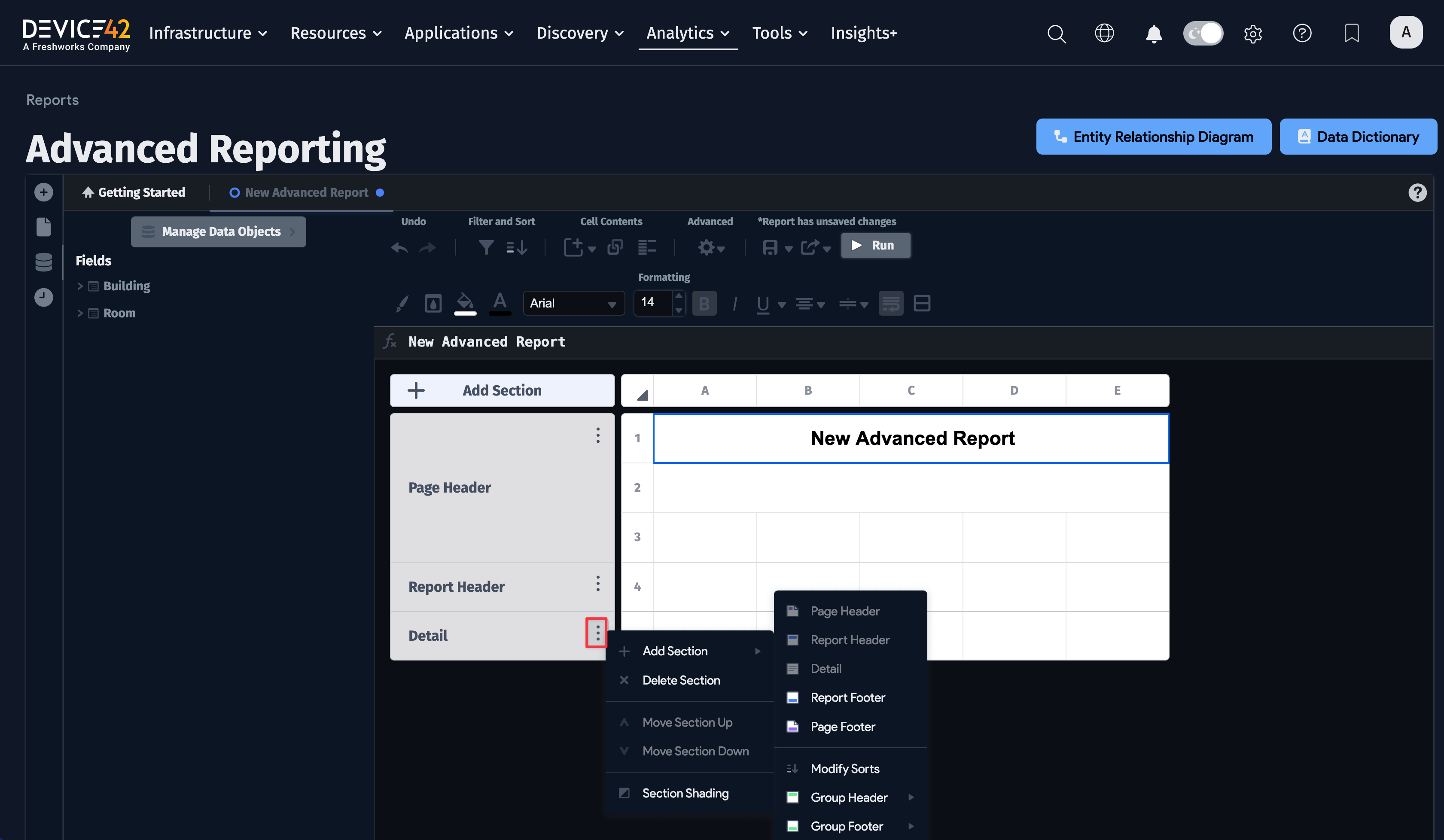This screenshot has width=1444, height=840.
Task: Click the Redo arrow in the toolbar
Action: 427,247
